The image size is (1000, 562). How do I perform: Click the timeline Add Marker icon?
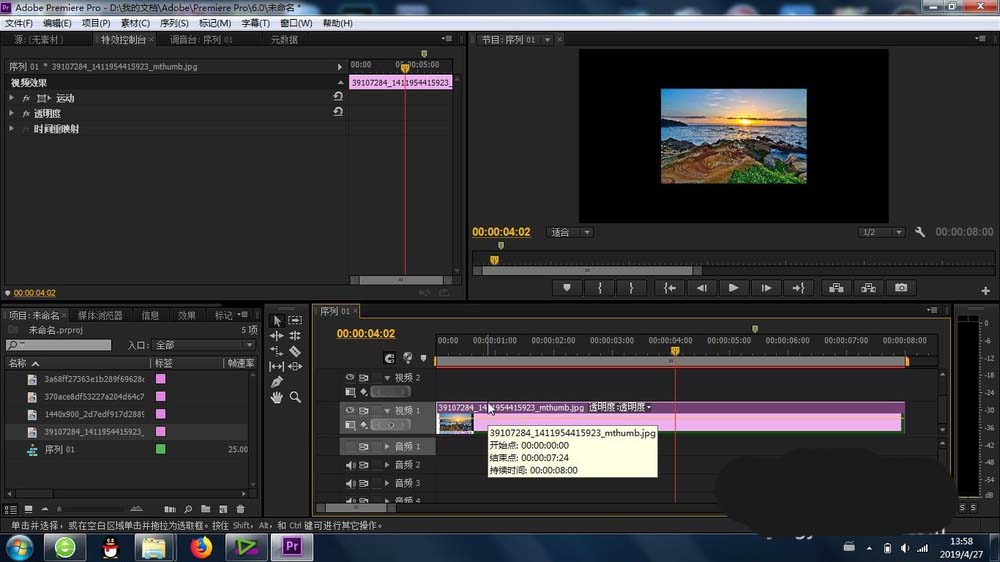(x=423, y=359)
